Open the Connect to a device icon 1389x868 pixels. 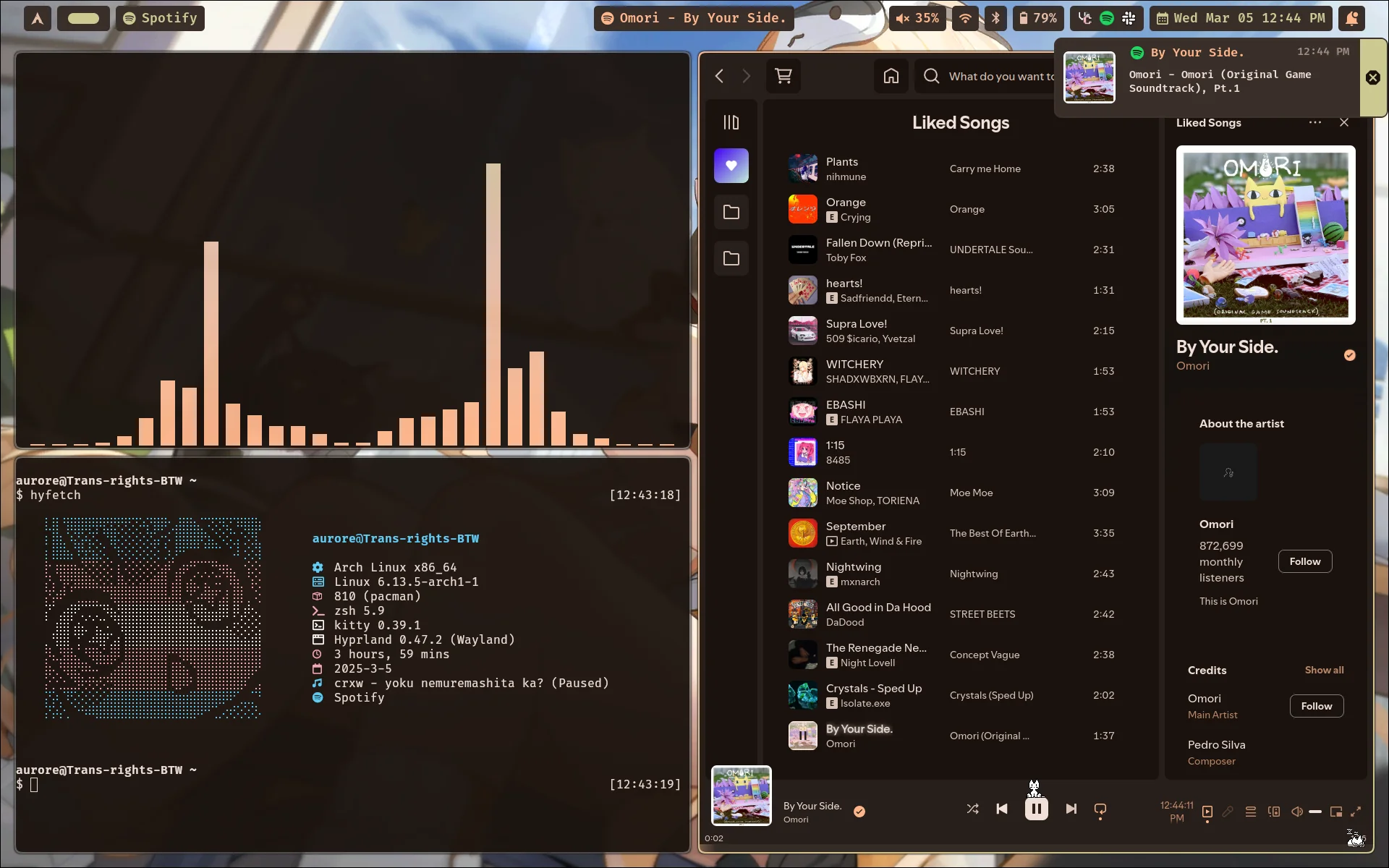pyautogui.click(x=1274, y=812)
